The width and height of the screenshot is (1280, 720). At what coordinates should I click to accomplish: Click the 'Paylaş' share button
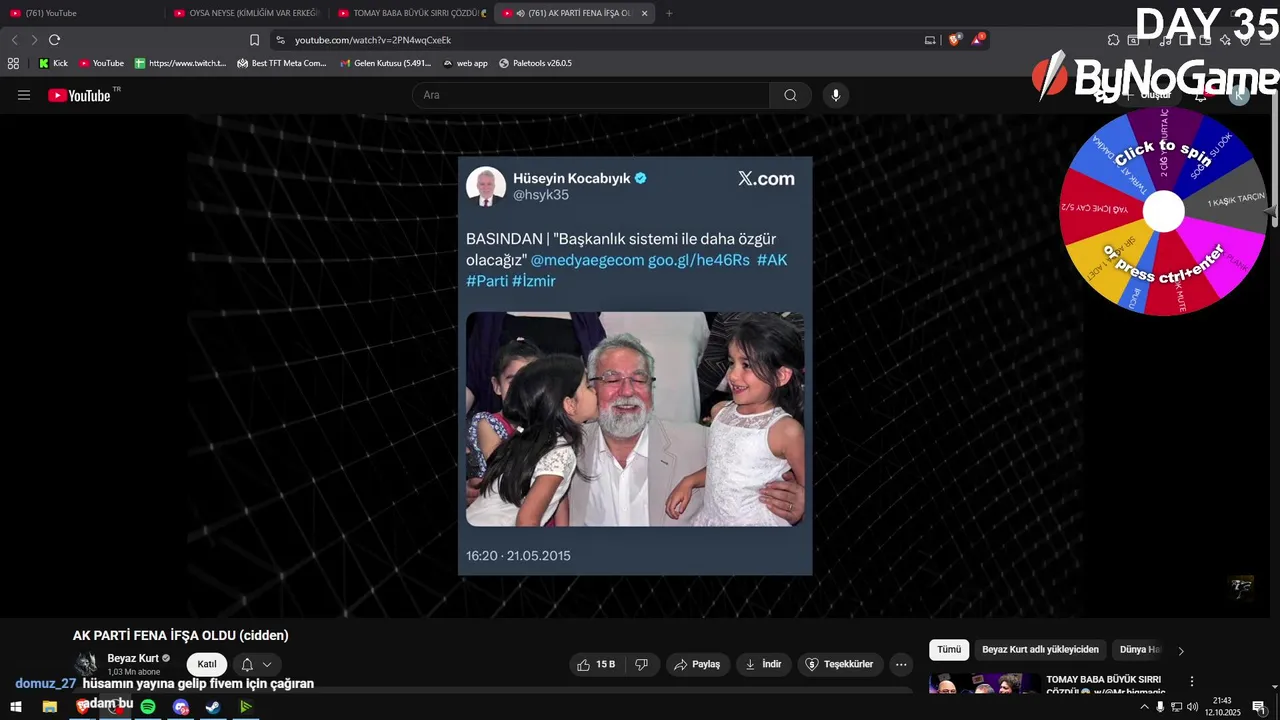(x=697, y=664)
